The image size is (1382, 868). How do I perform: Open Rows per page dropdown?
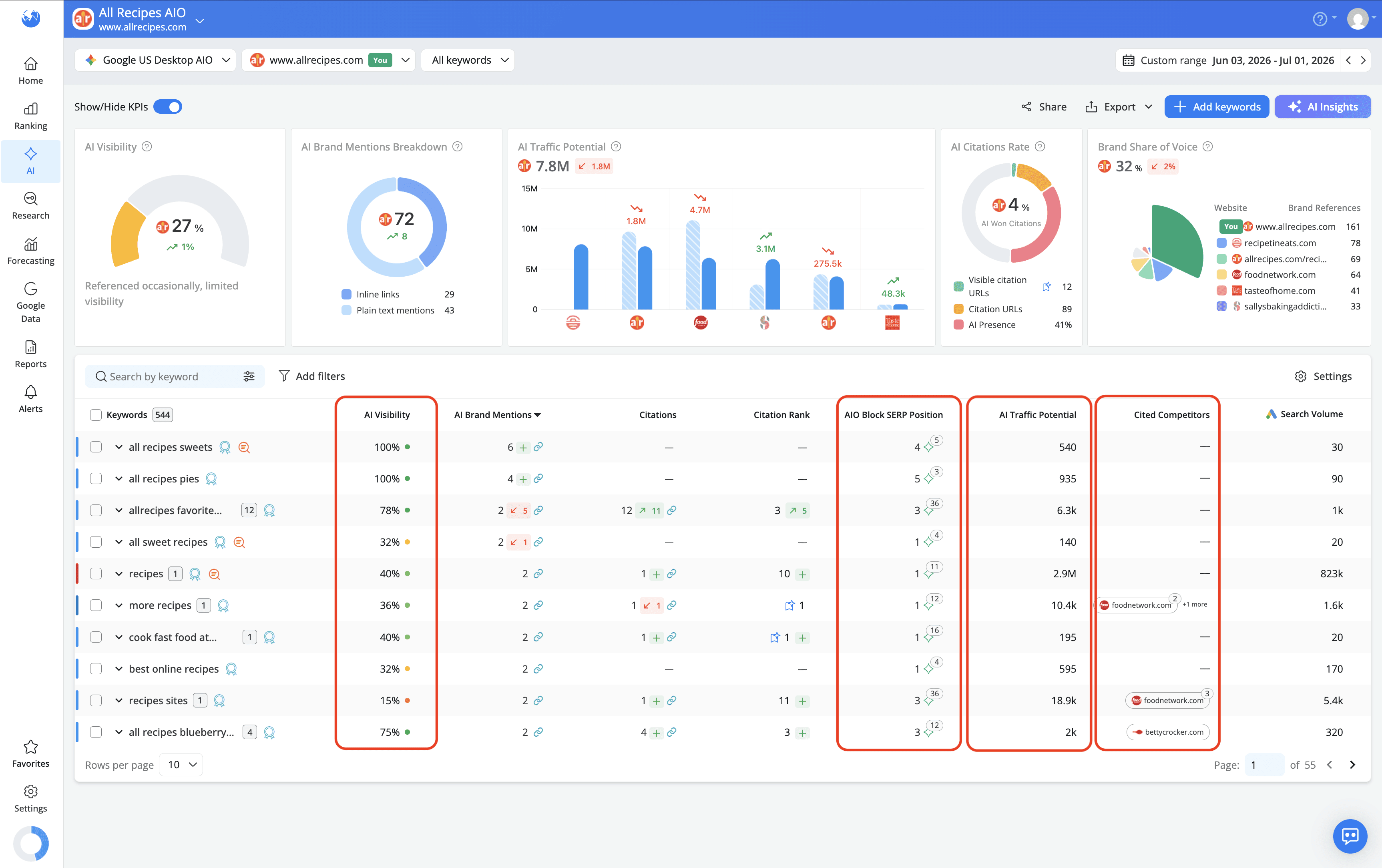tap(181, 765)
